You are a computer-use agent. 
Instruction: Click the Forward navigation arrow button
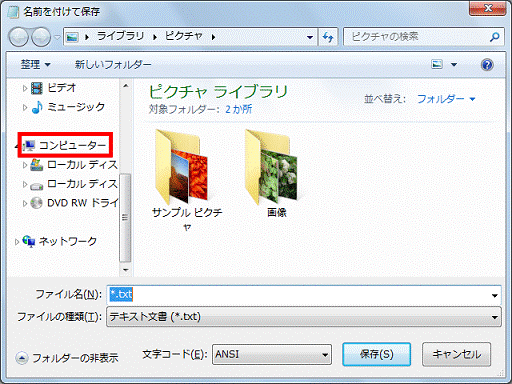pyautogui.click(x=41, y=37)
